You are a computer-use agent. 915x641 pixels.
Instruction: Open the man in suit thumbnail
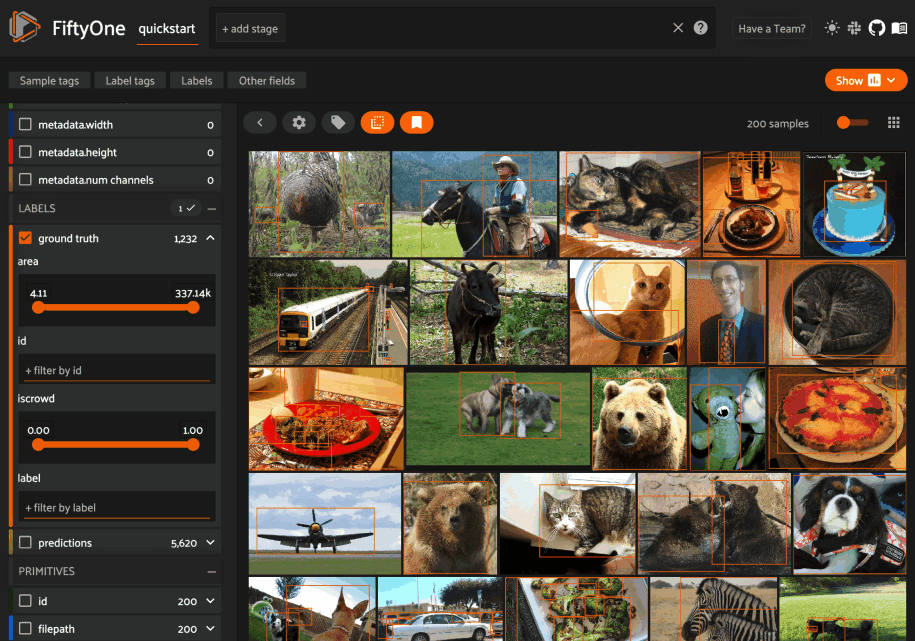click(x=727, y=312)
